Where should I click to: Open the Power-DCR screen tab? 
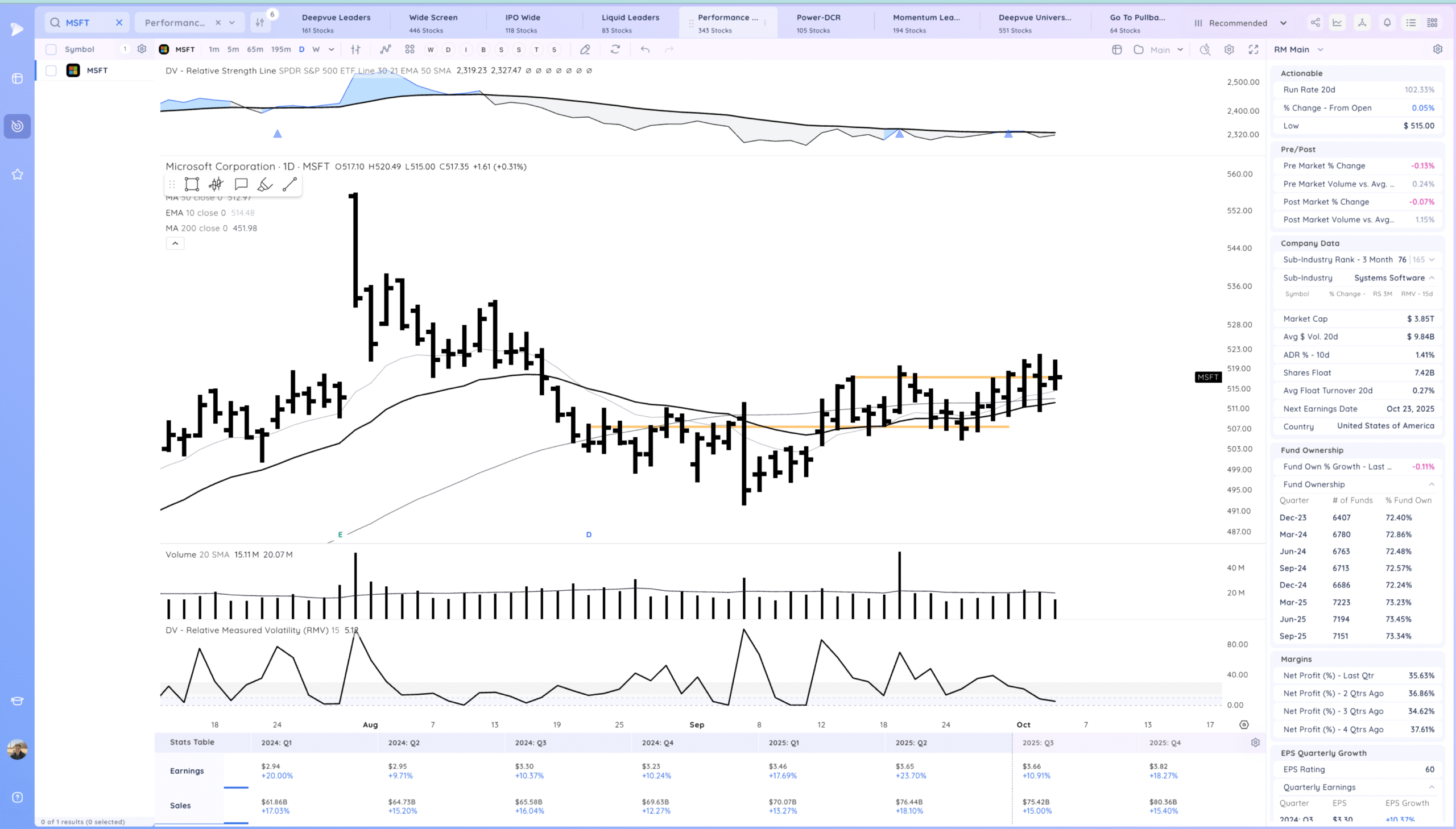[x=818, y=23]
